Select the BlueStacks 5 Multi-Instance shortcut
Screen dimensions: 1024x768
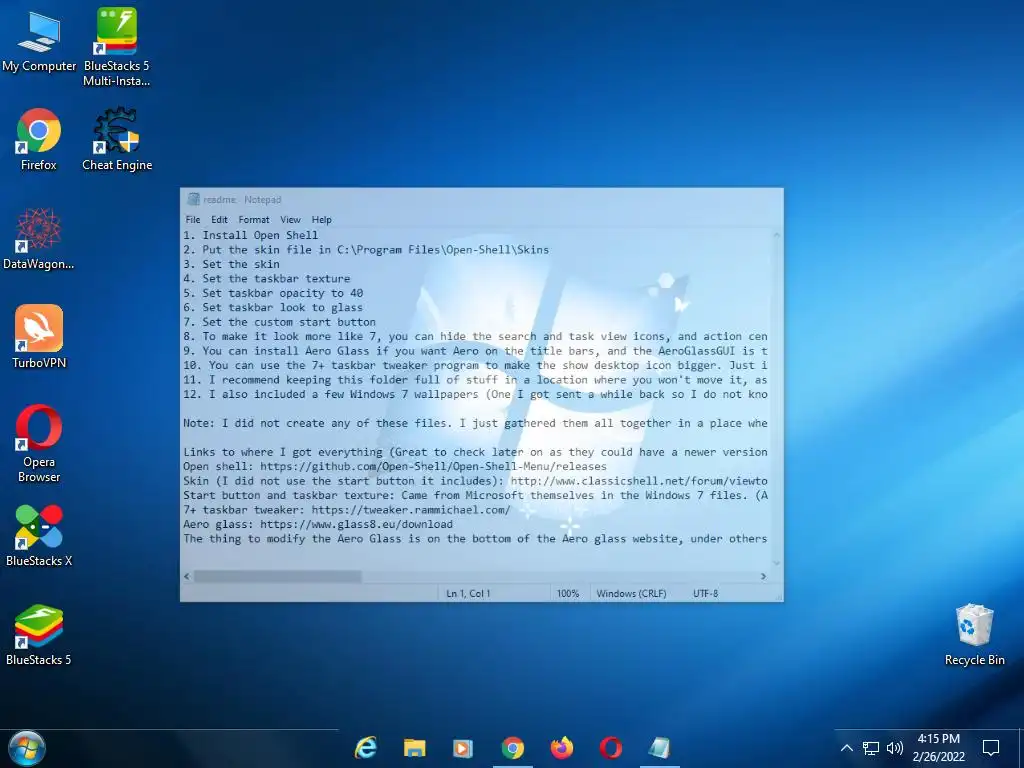coord(116,47)
